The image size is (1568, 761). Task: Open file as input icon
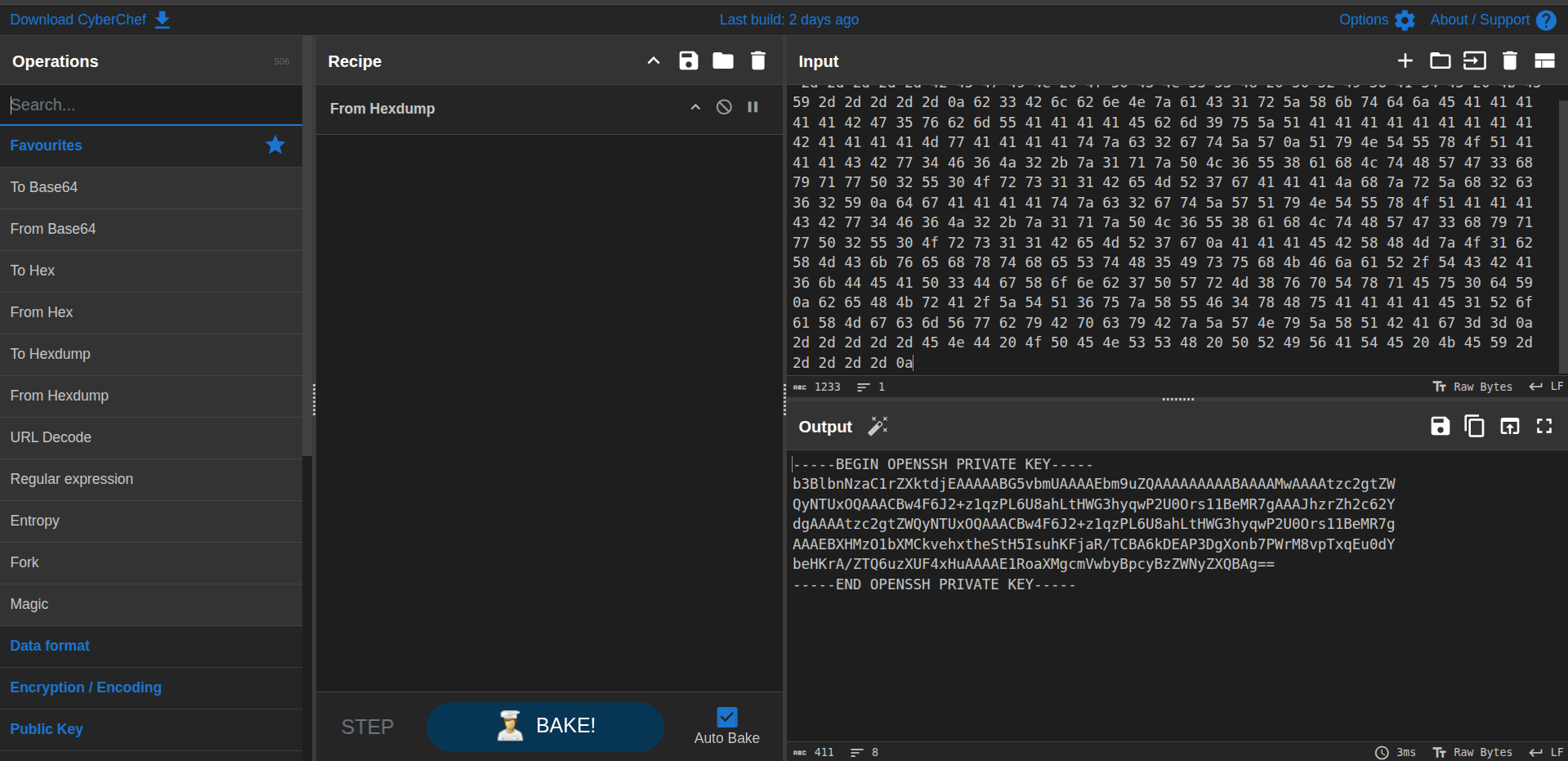(1475, 60)
